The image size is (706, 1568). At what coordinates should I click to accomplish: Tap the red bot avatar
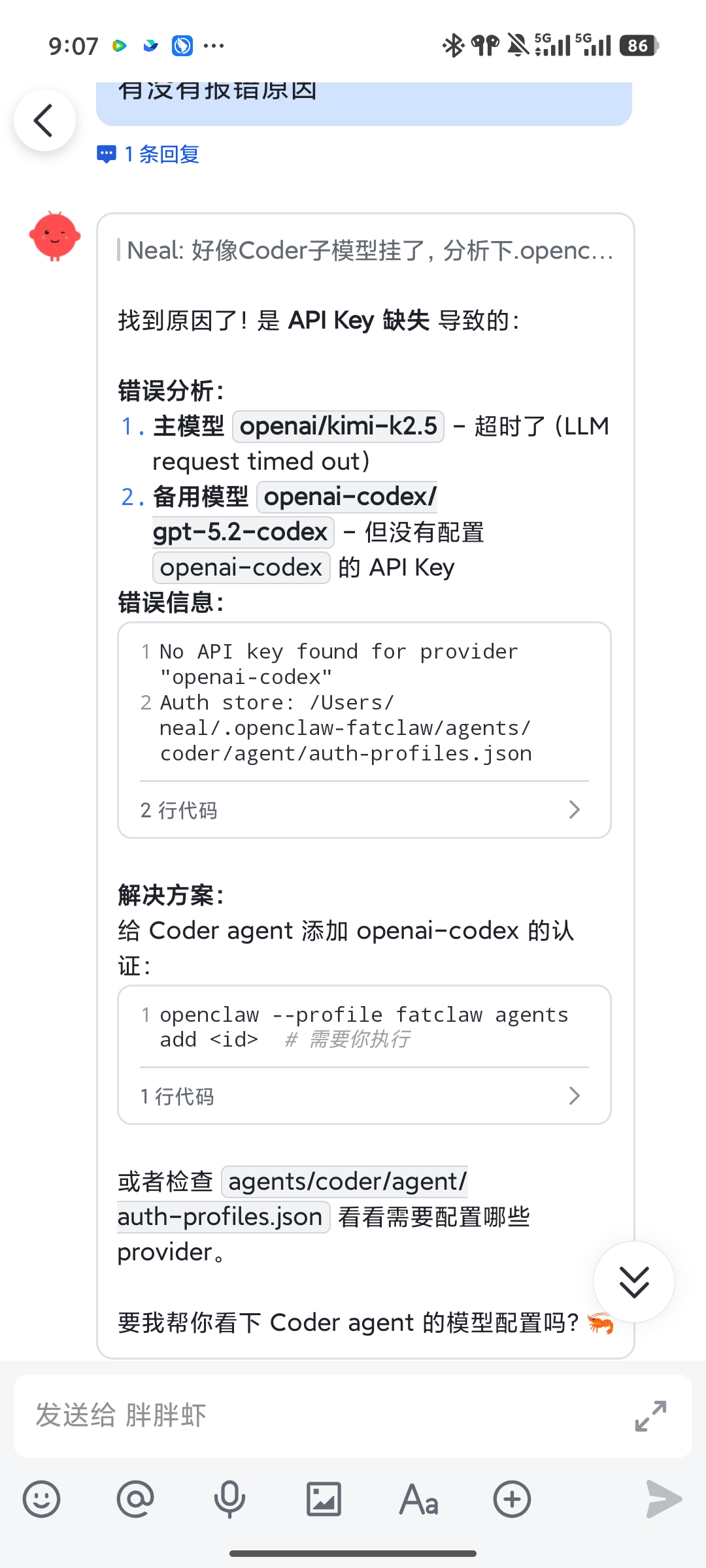point(55,236)
